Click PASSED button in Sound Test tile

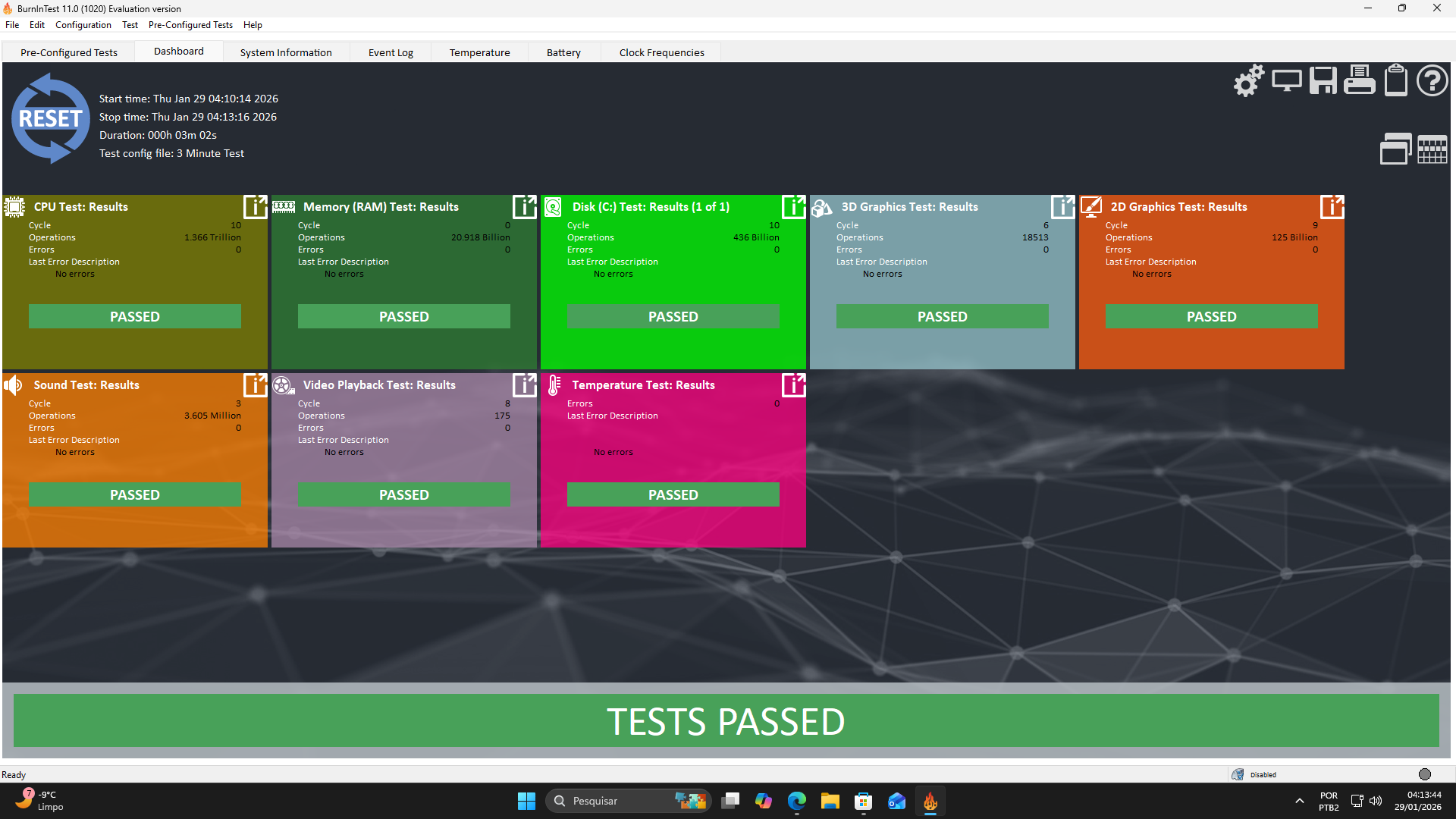135,494
